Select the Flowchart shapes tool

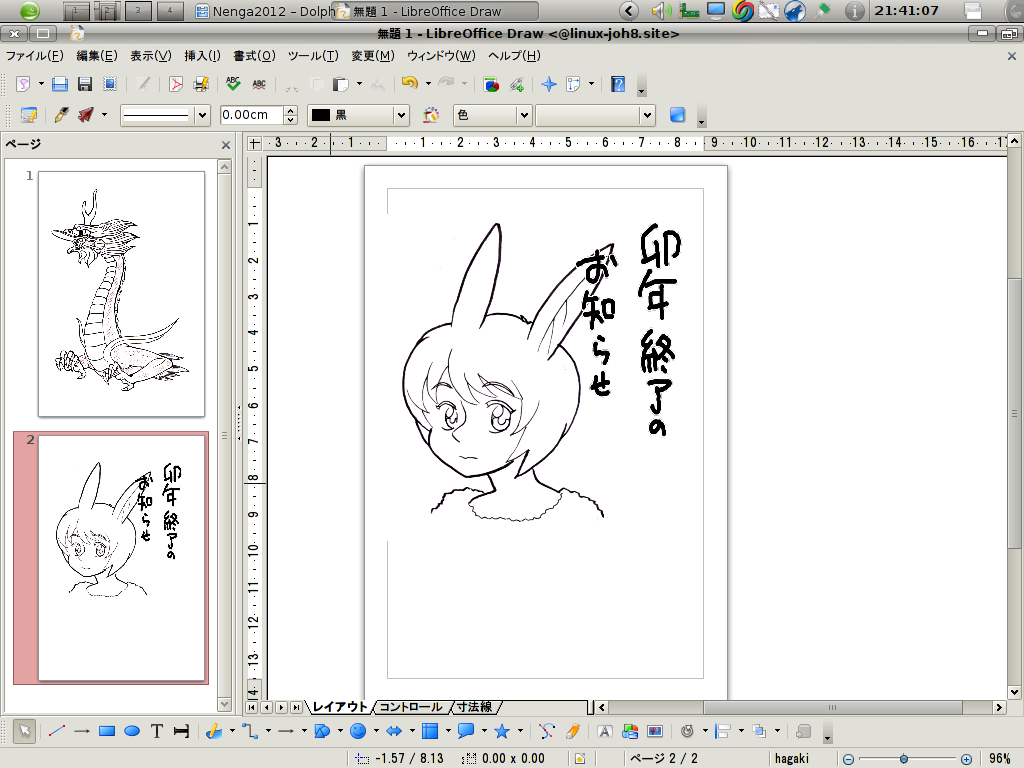430,731
